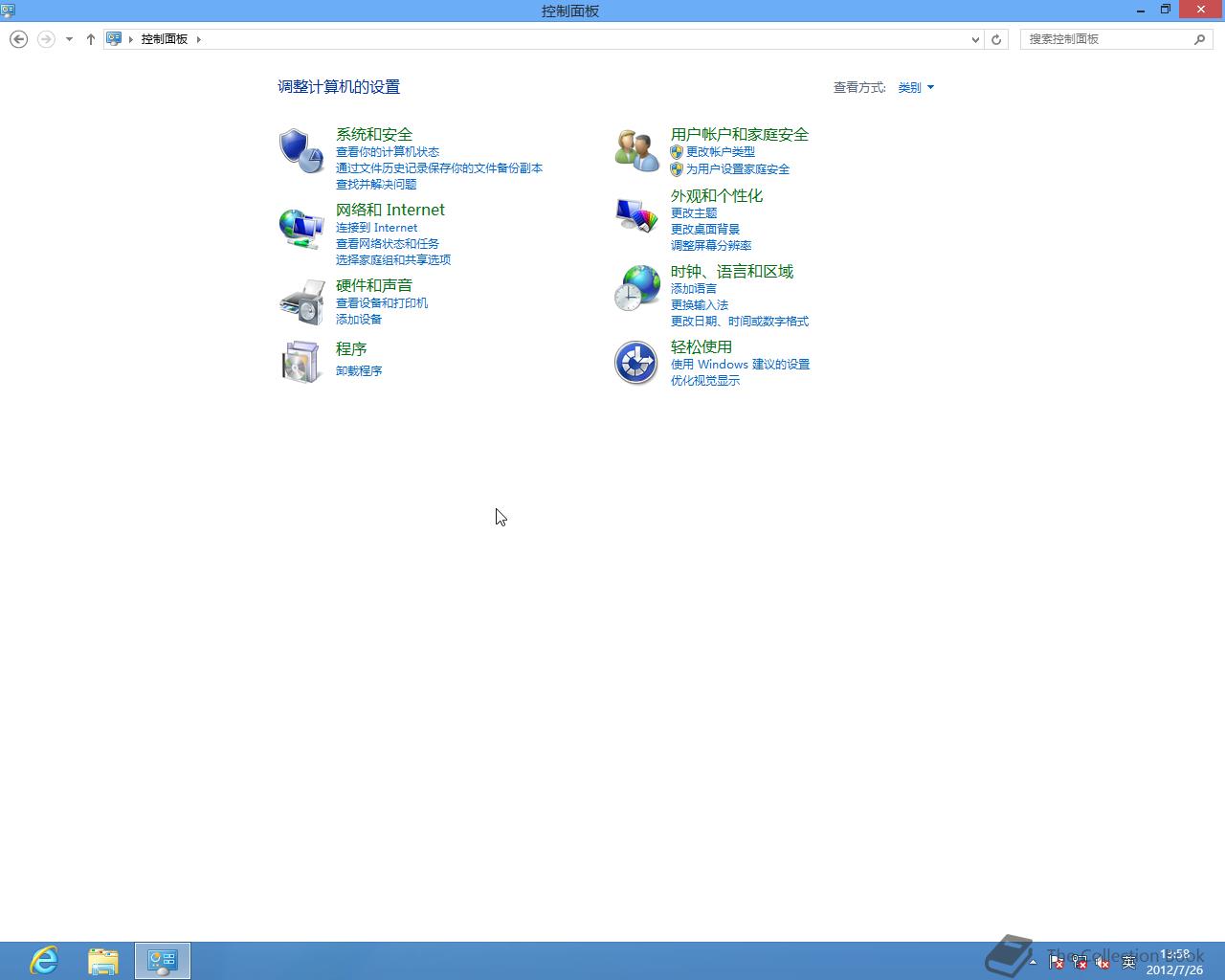Open 硬件和声音 heading link

click(374, 285)
